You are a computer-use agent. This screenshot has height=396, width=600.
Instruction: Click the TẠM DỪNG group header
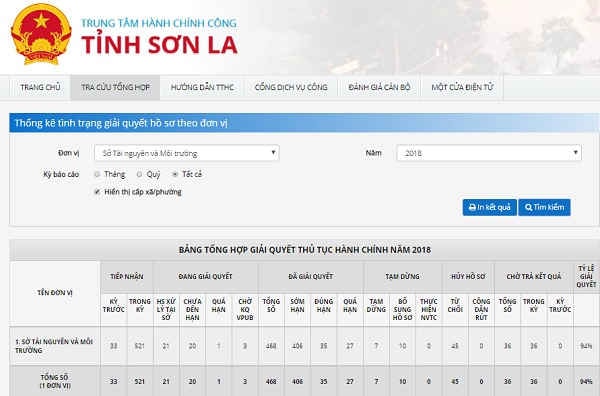402,276
